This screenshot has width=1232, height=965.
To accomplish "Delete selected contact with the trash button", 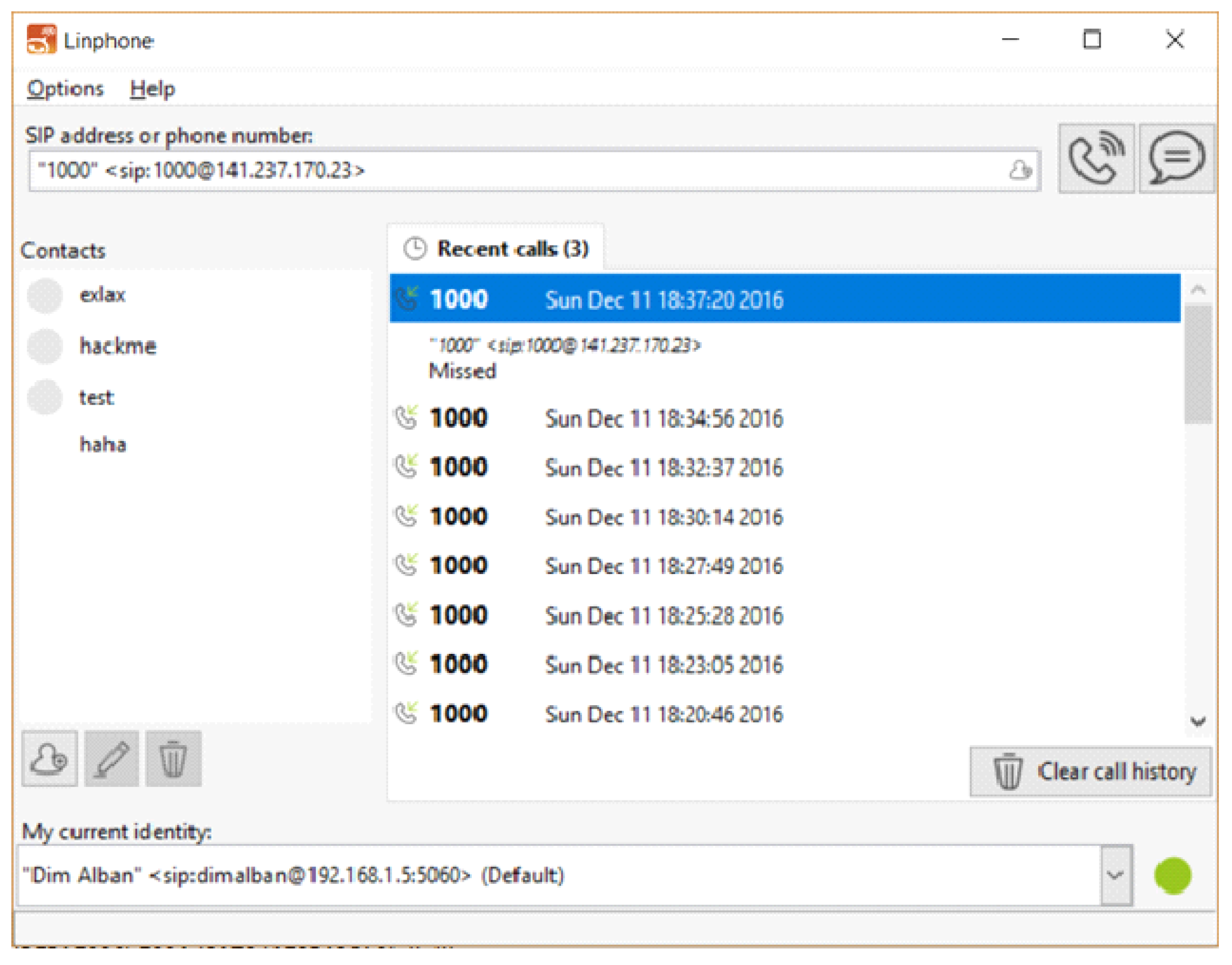I will point(174,759).
